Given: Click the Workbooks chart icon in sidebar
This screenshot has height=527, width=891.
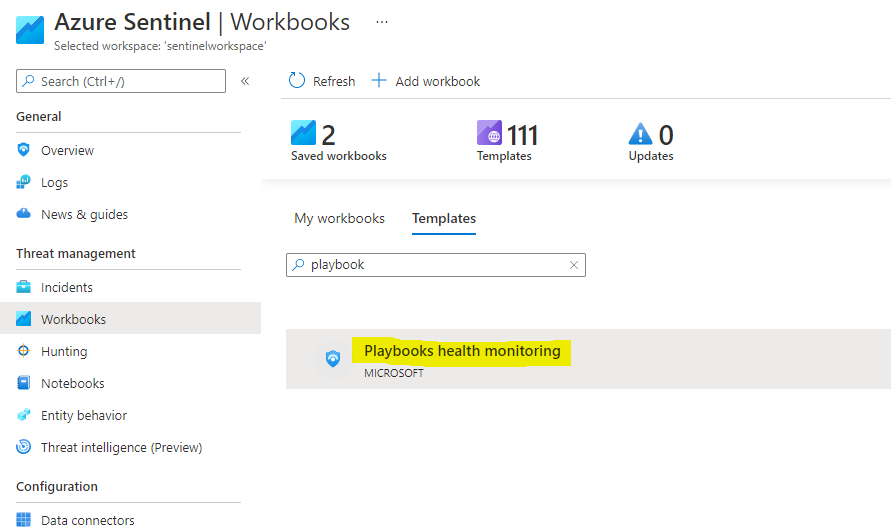Looking at the screenshot, I should click(23, 318).
